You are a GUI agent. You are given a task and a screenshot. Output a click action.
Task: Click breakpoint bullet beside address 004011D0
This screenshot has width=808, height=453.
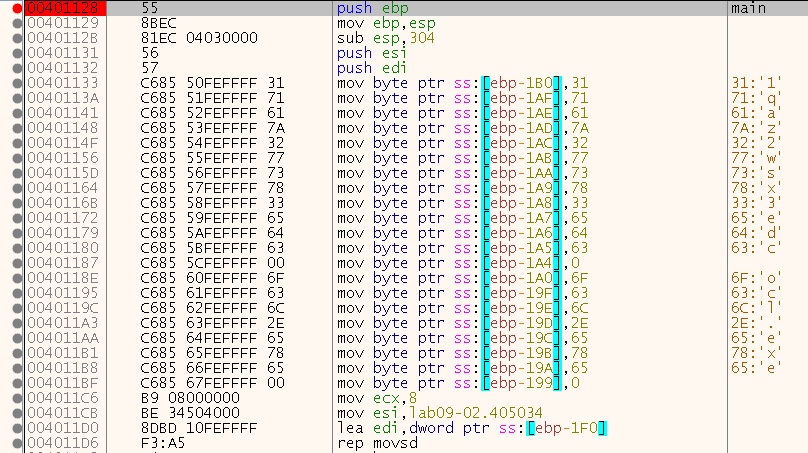point(18,427)
